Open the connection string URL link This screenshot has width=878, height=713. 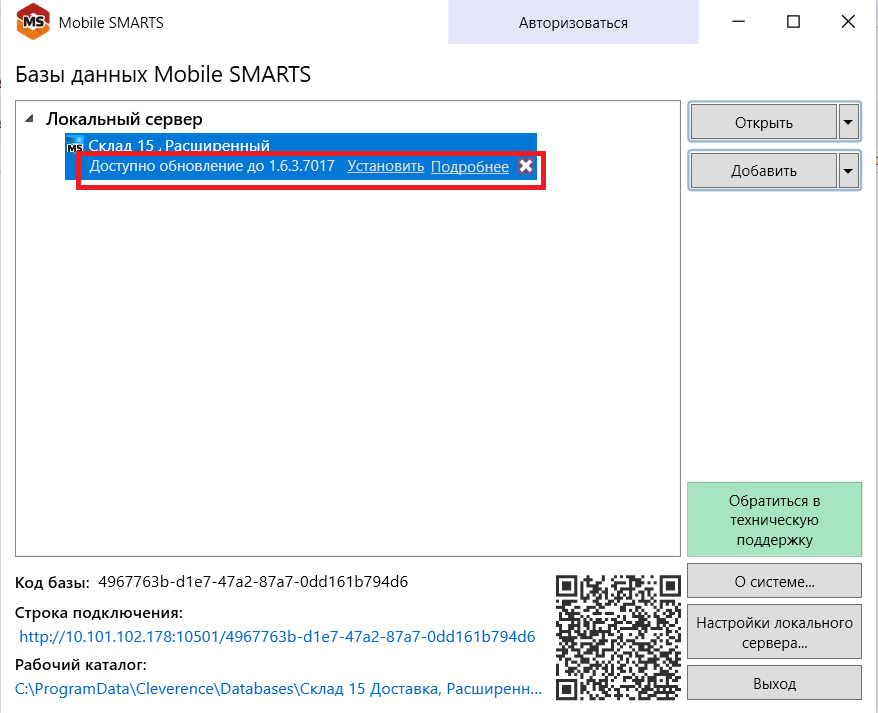(x=278, y=636)
